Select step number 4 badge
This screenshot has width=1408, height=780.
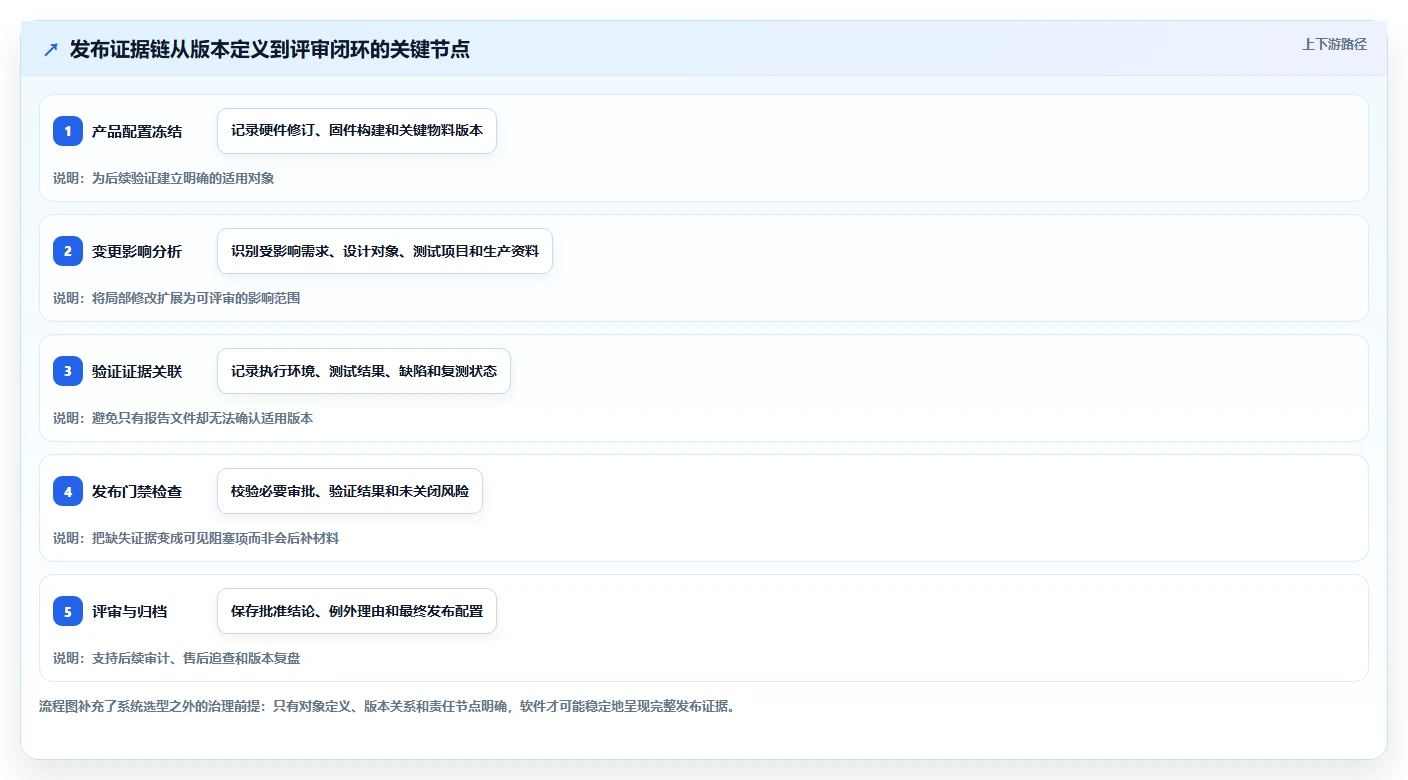[68, 491]
